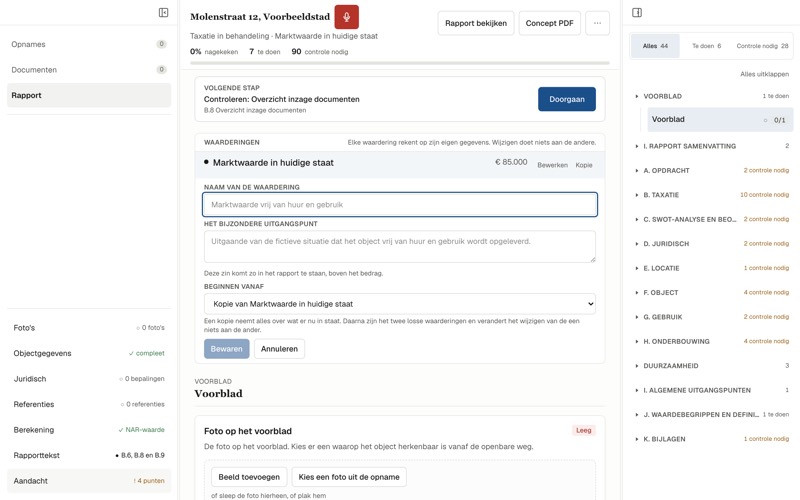Click the € 85.000 valuation amount

[x=511, y=163]
